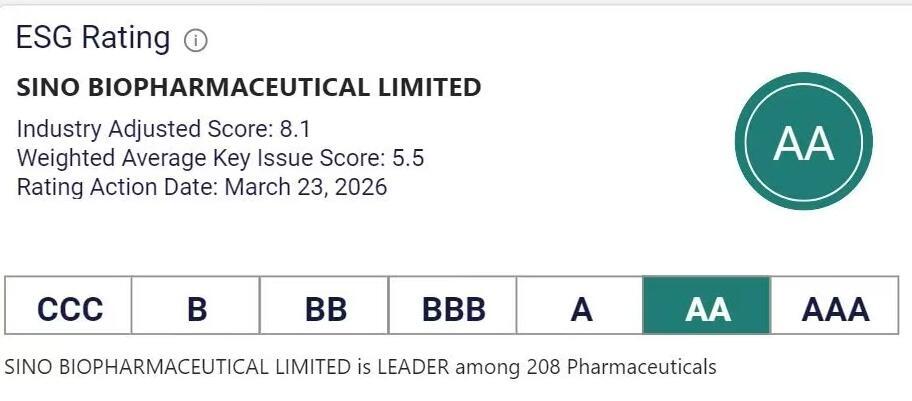Click the LEADER among 208 Pharmaceuticals text
The width and height of the screenshot is (912, 401).
coord(360,367)
